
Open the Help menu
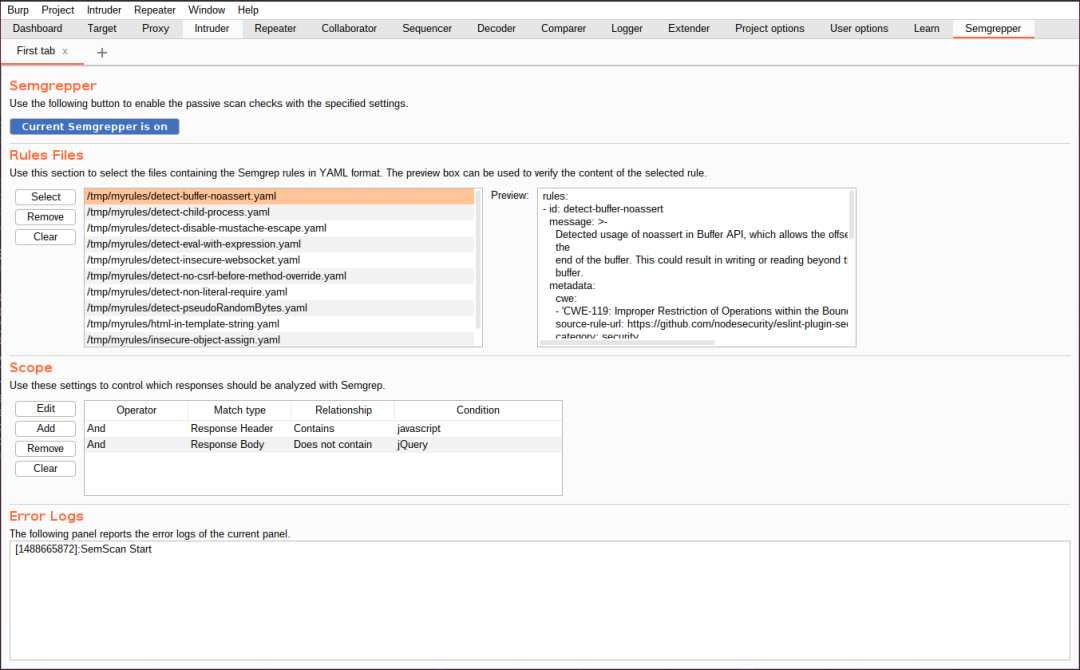[248, 10]
